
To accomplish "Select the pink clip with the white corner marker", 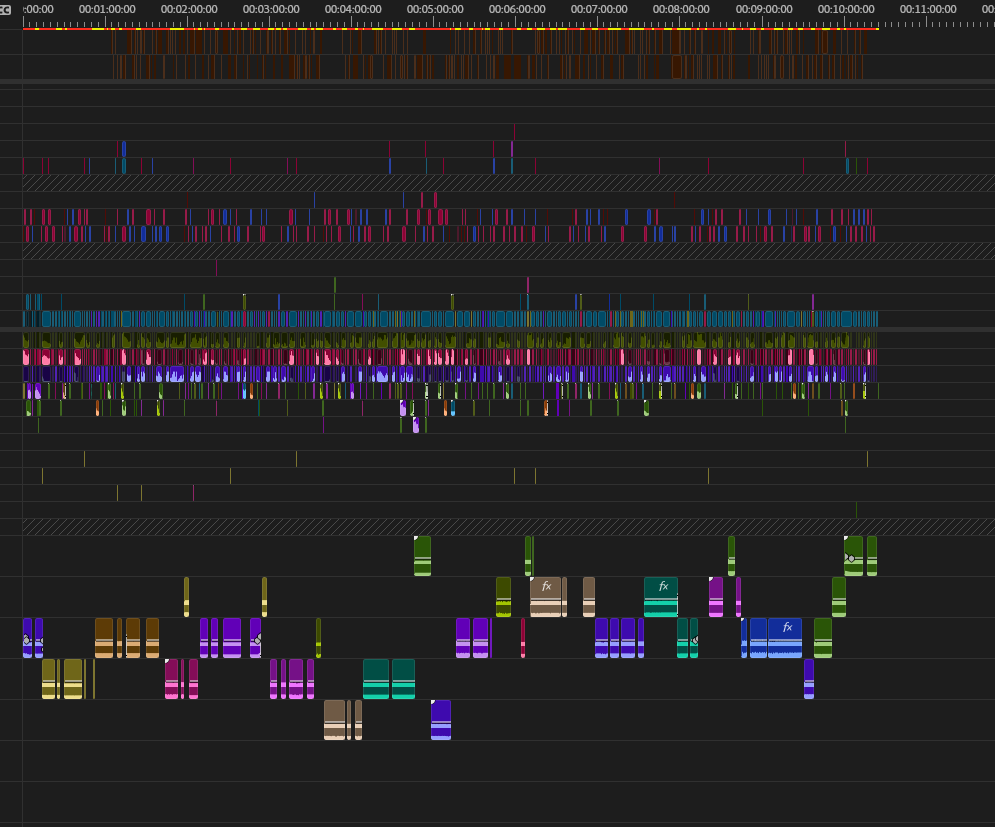I will point(171,679).
